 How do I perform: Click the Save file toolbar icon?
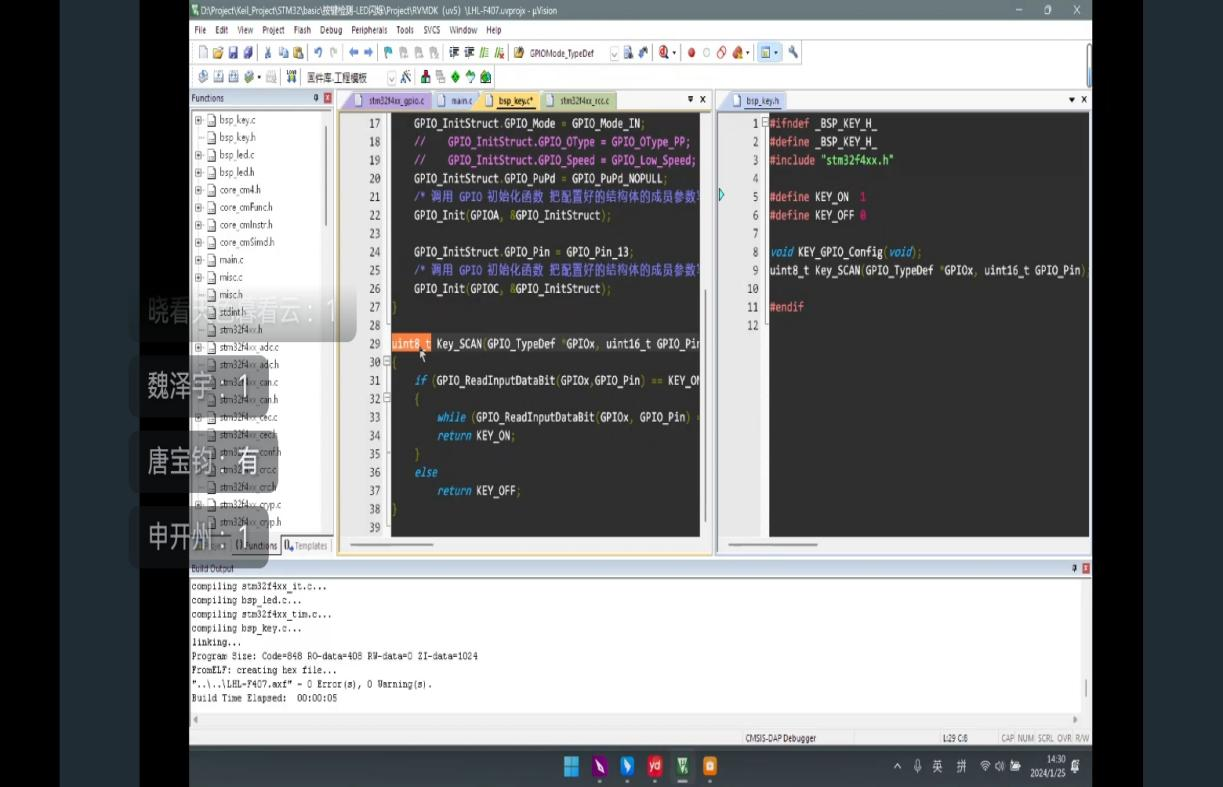[233, 53]
